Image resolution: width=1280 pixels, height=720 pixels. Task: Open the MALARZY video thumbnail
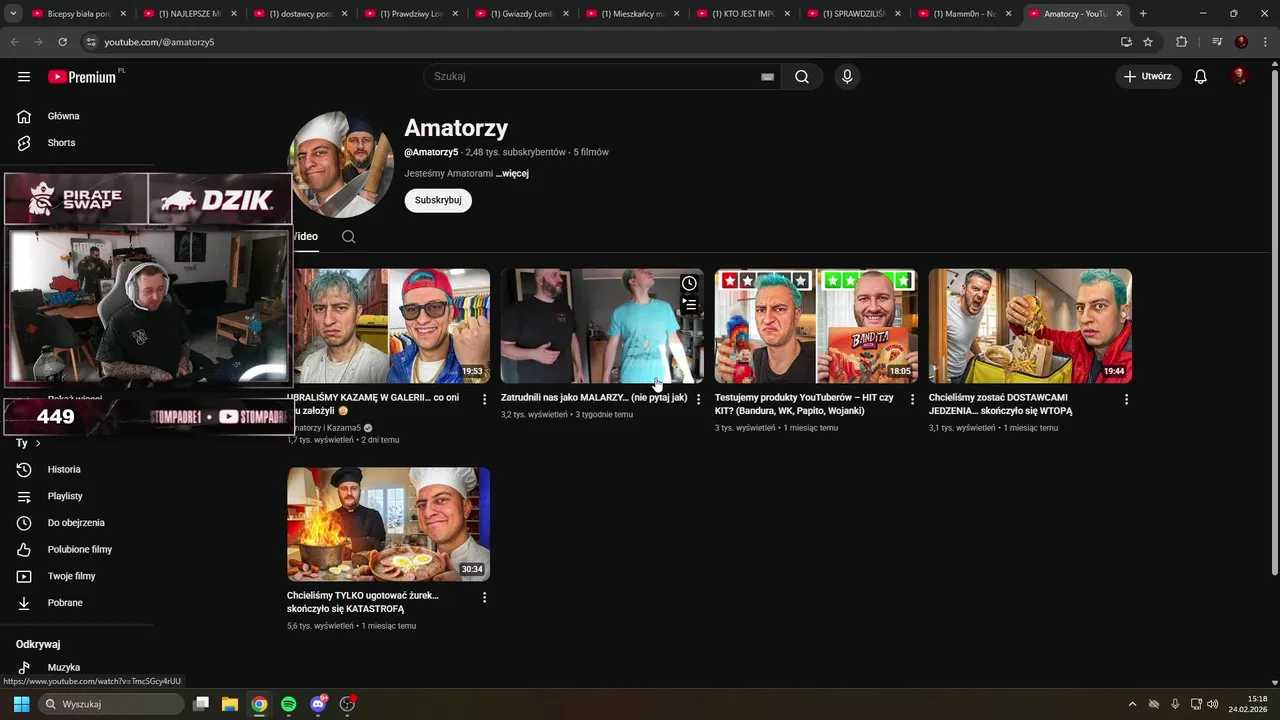point(602,326)
